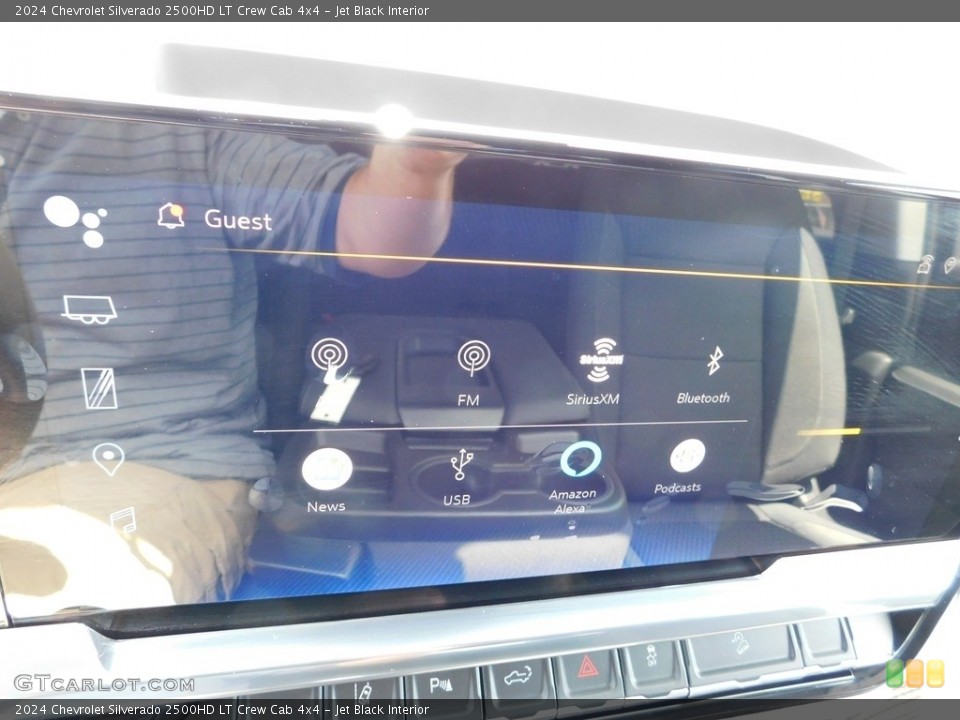Open the News app
This screenshot has height=720, width=960.
(327, 481)
